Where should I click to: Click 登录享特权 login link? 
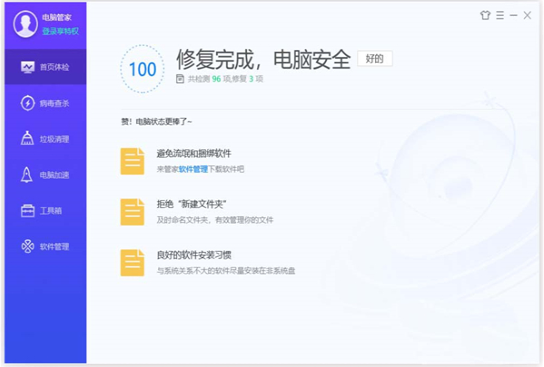pos(60,31)
